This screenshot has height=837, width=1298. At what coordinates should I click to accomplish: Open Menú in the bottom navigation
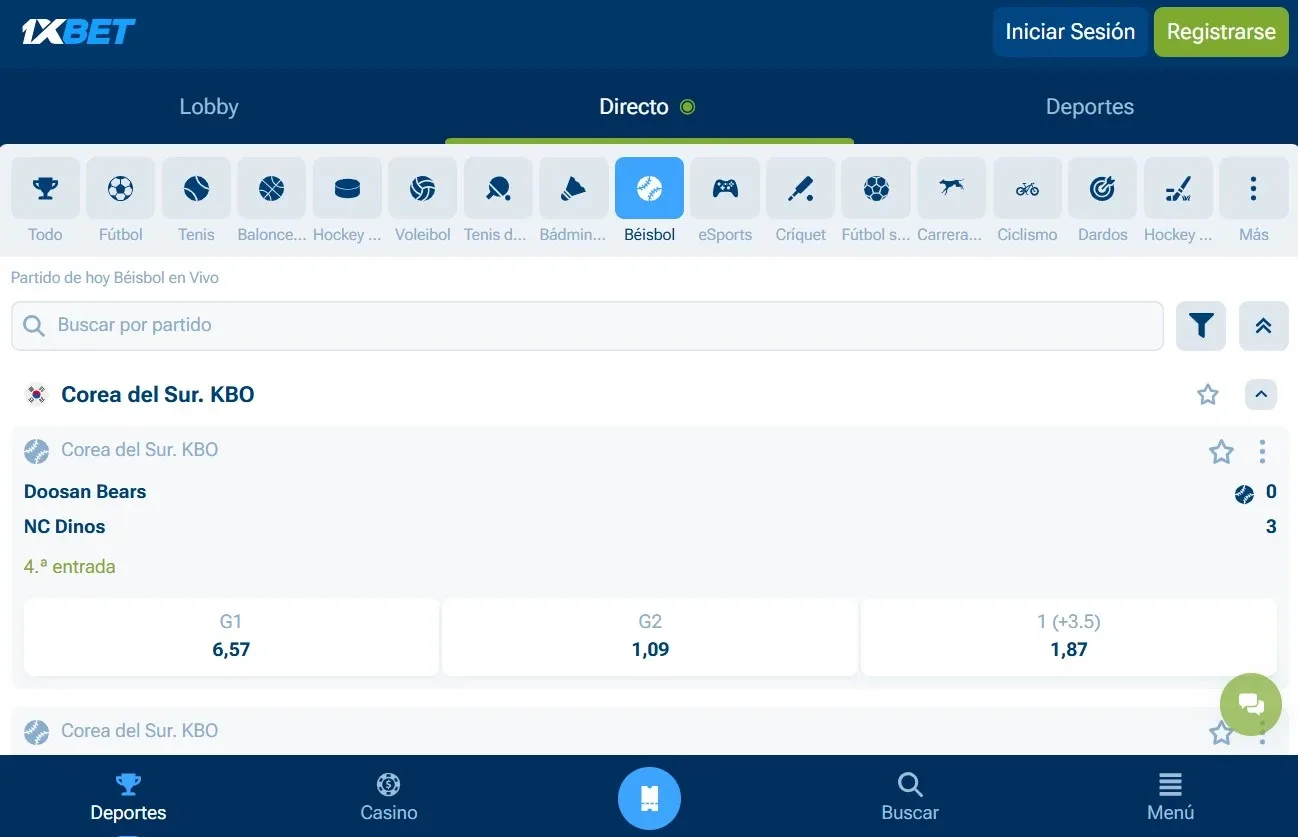(x=1170, y=797)
